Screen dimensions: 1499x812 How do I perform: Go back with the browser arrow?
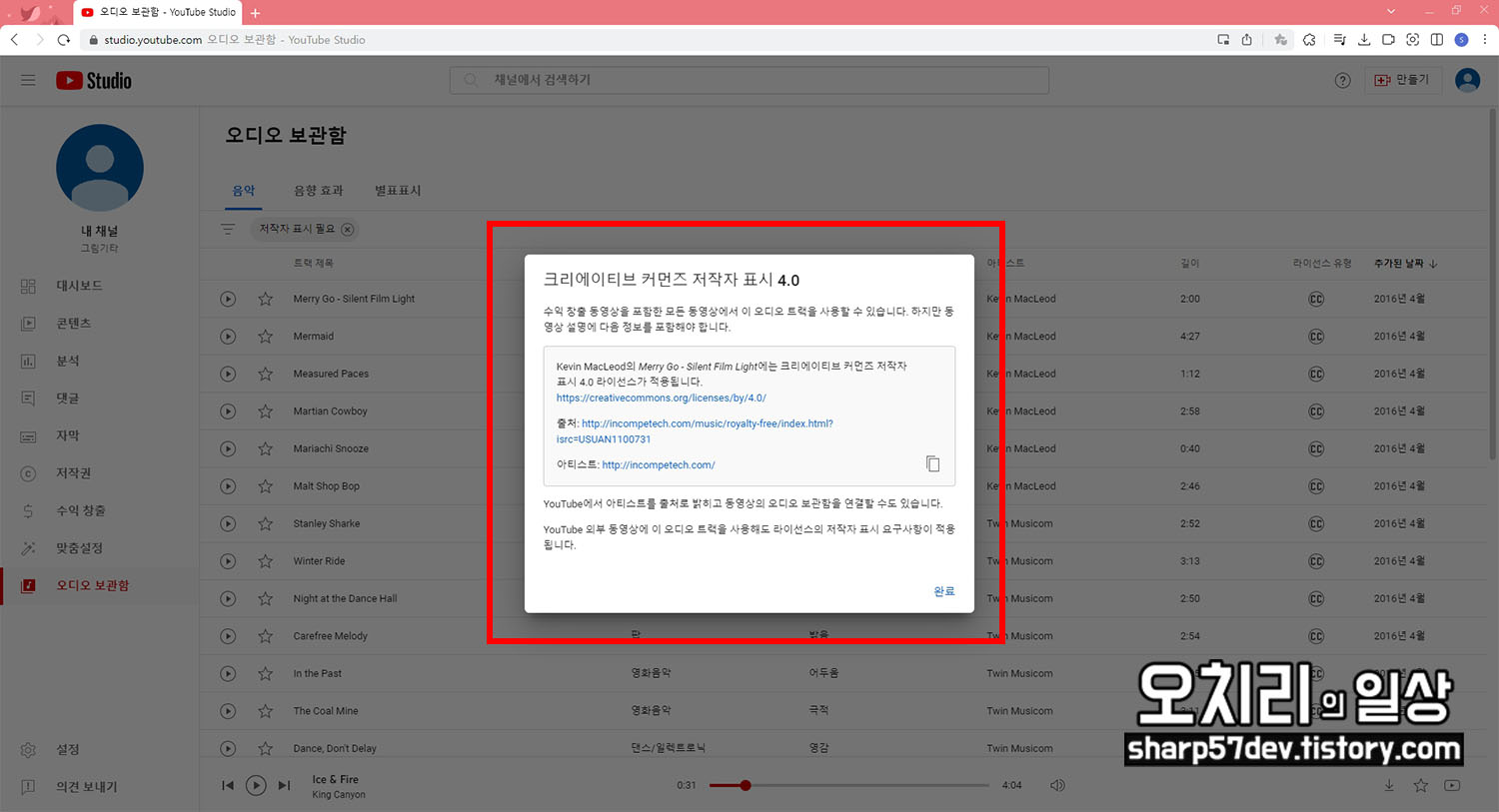click(x=15, y=40)
